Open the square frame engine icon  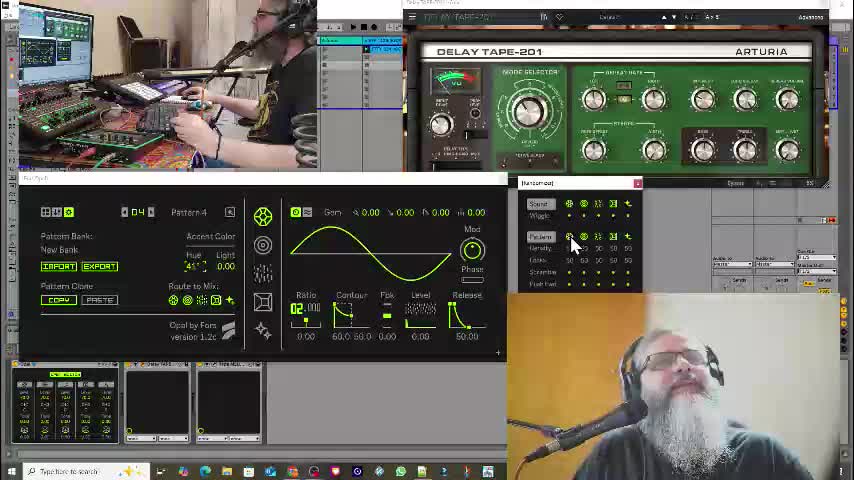[x=263, y=302]
